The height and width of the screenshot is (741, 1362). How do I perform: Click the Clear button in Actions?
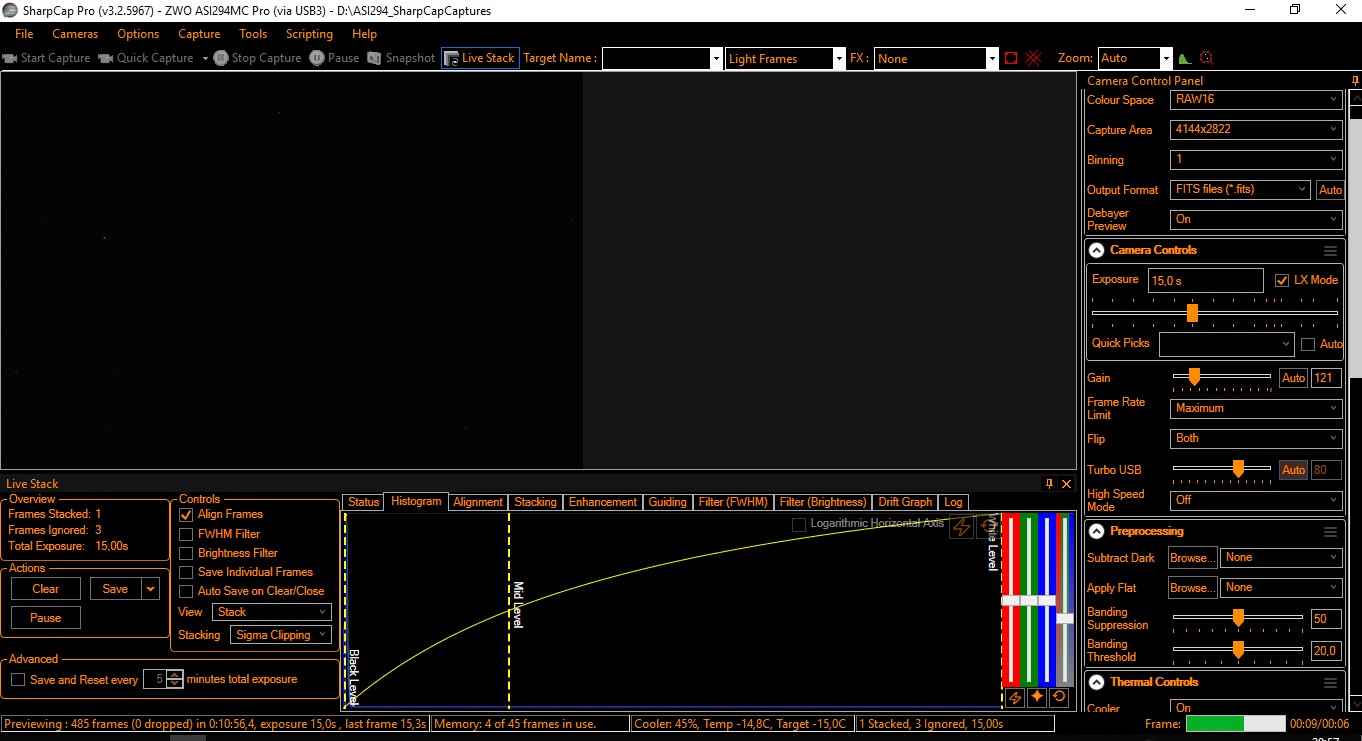[x=46, y=589]
